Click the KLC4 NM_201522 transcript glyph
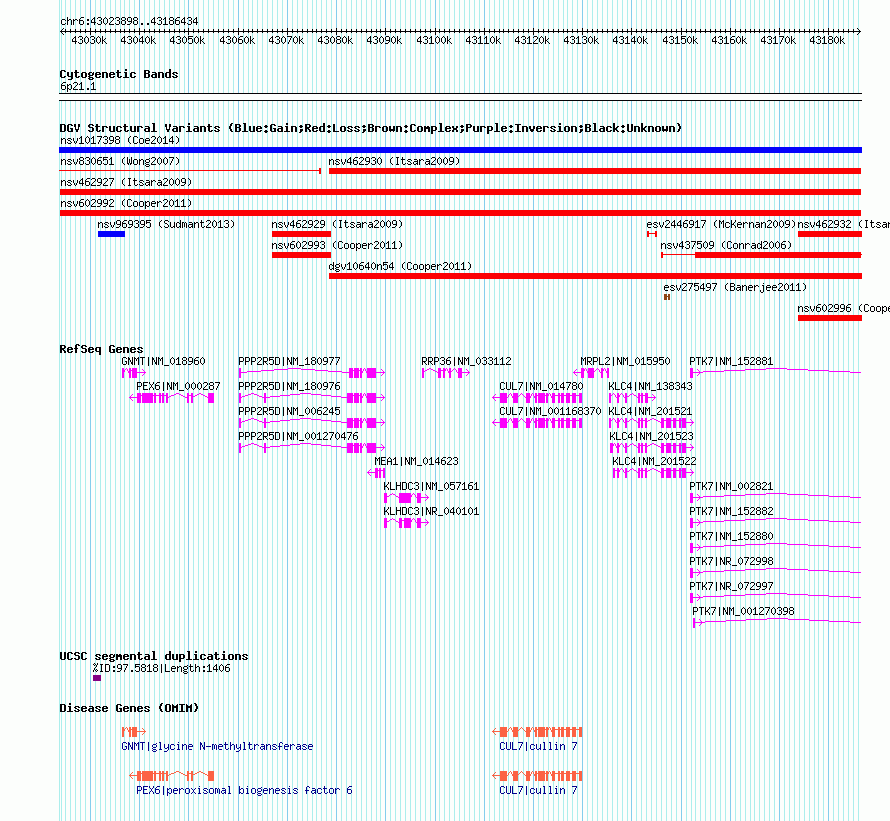This screenshot has width=890, height=821. click(653, 473)
